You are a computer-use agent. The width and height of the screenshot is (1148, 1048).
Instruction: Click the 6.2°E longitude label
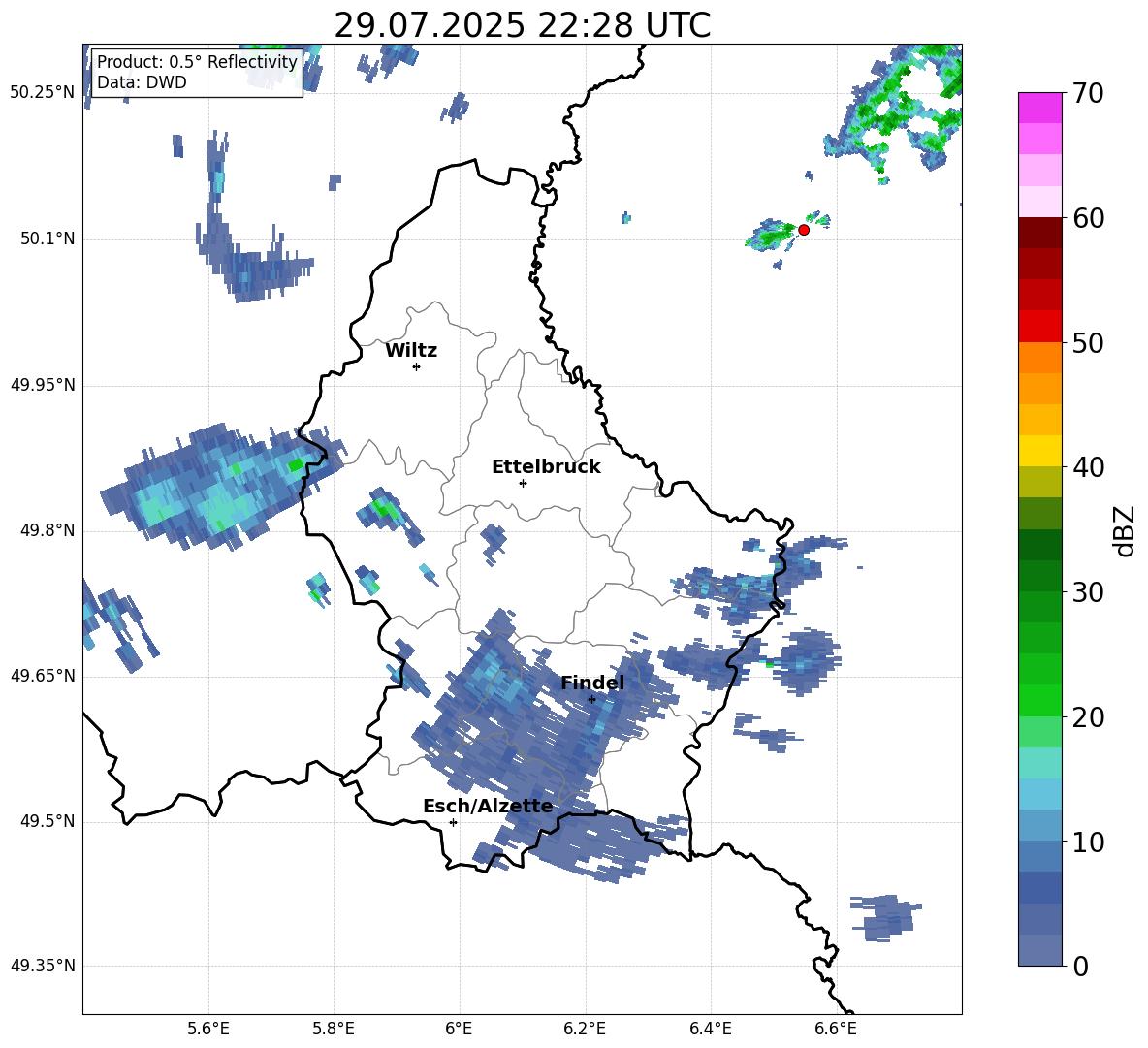click(x=585, y=1029)
